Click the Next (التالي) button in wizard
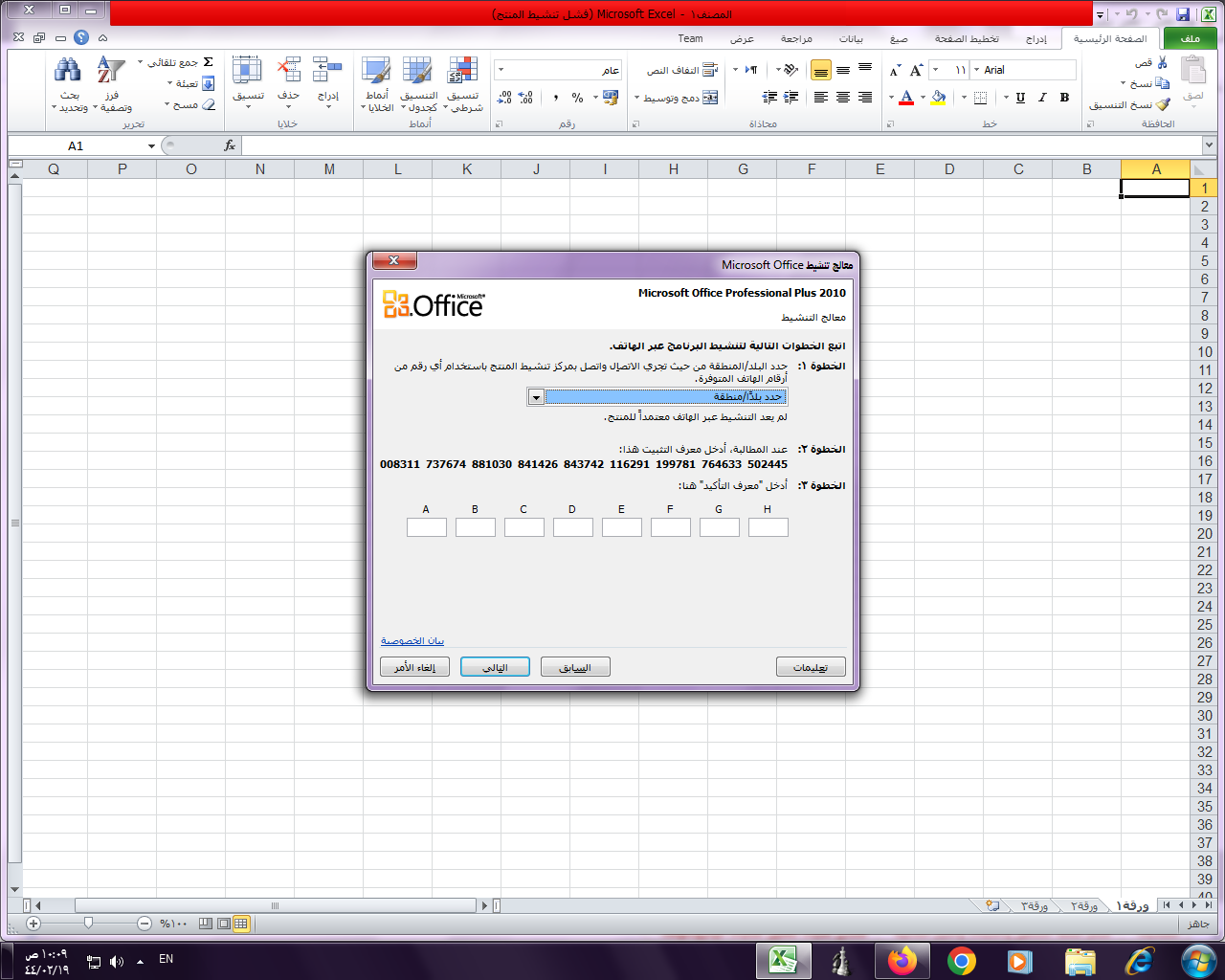Image resolution: width=1225 pixels, height=980 pixels. click(495, 667)
